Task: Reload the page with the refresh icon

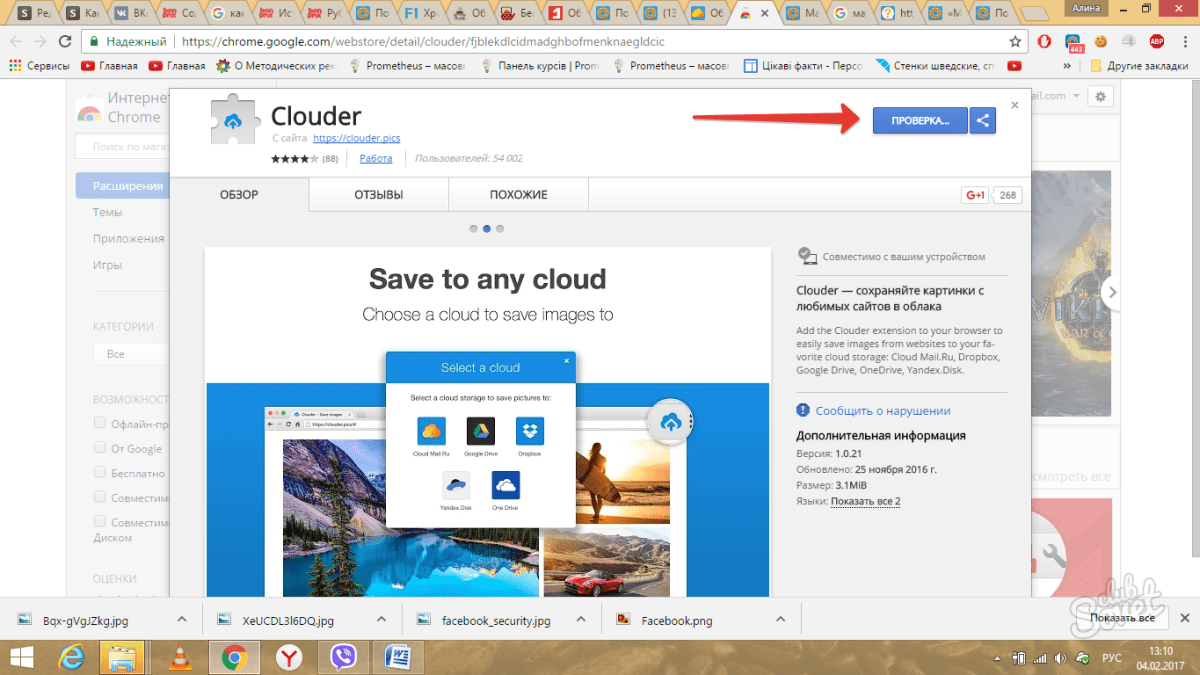Action: coord(66,42)
